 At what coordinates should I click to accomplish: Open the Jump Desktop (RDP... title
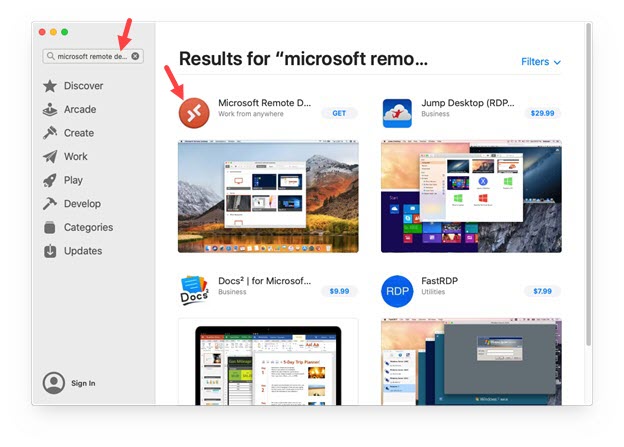[468, 103]
